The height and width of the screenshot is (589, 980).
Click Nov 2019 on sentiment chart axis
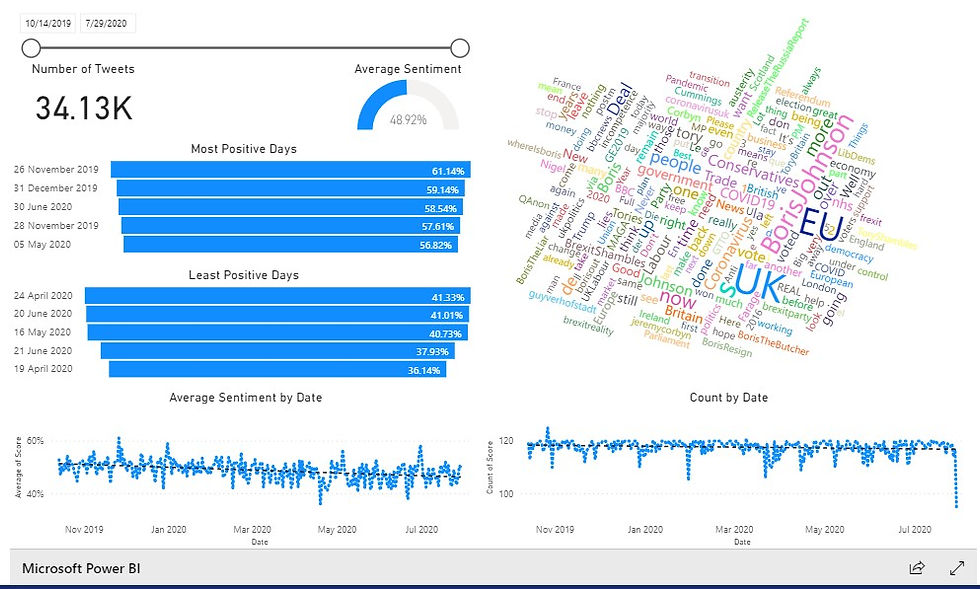pos(84,530)
